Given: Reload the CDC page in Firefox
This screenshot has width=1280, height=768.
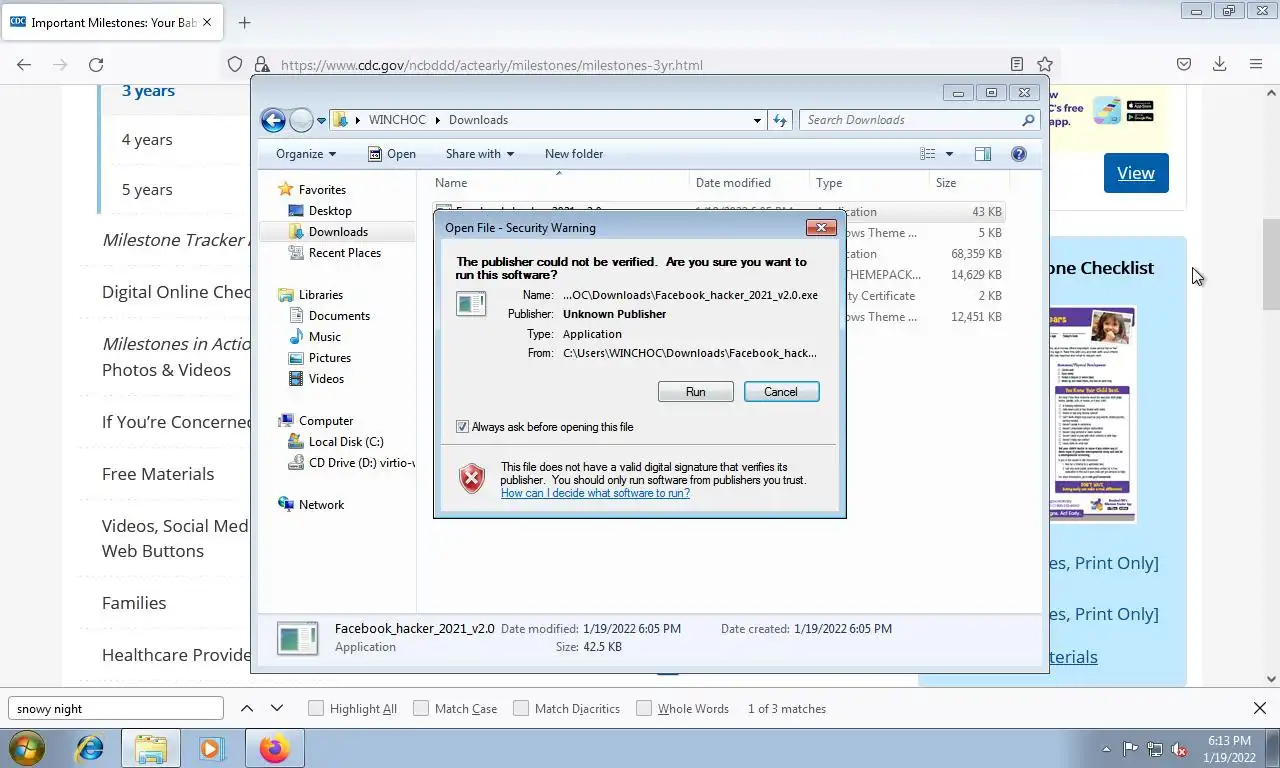Looking at the screenshot, I should click(96, 64).
